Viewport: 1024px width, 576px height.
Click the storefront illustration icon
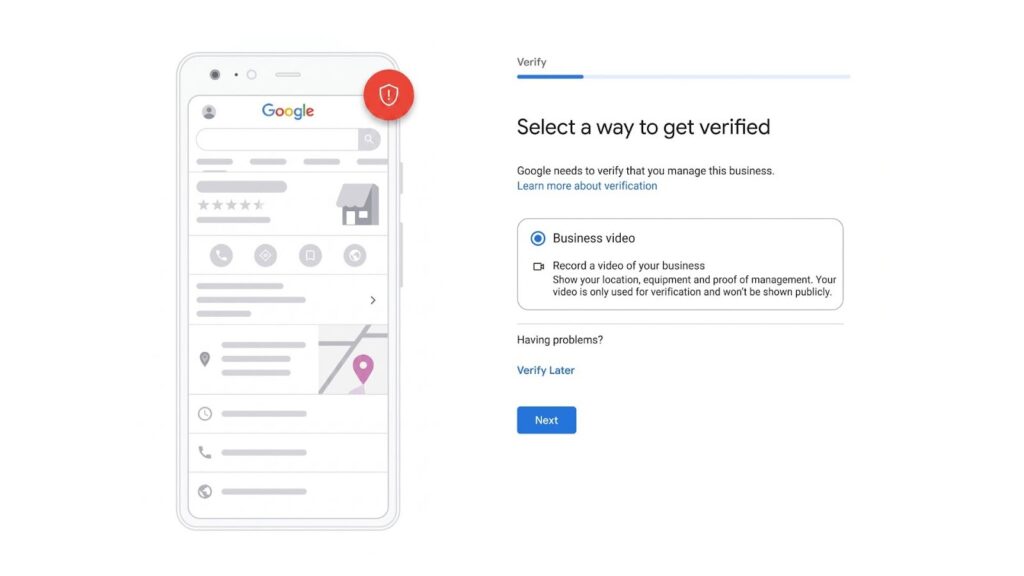coord(358,204)
